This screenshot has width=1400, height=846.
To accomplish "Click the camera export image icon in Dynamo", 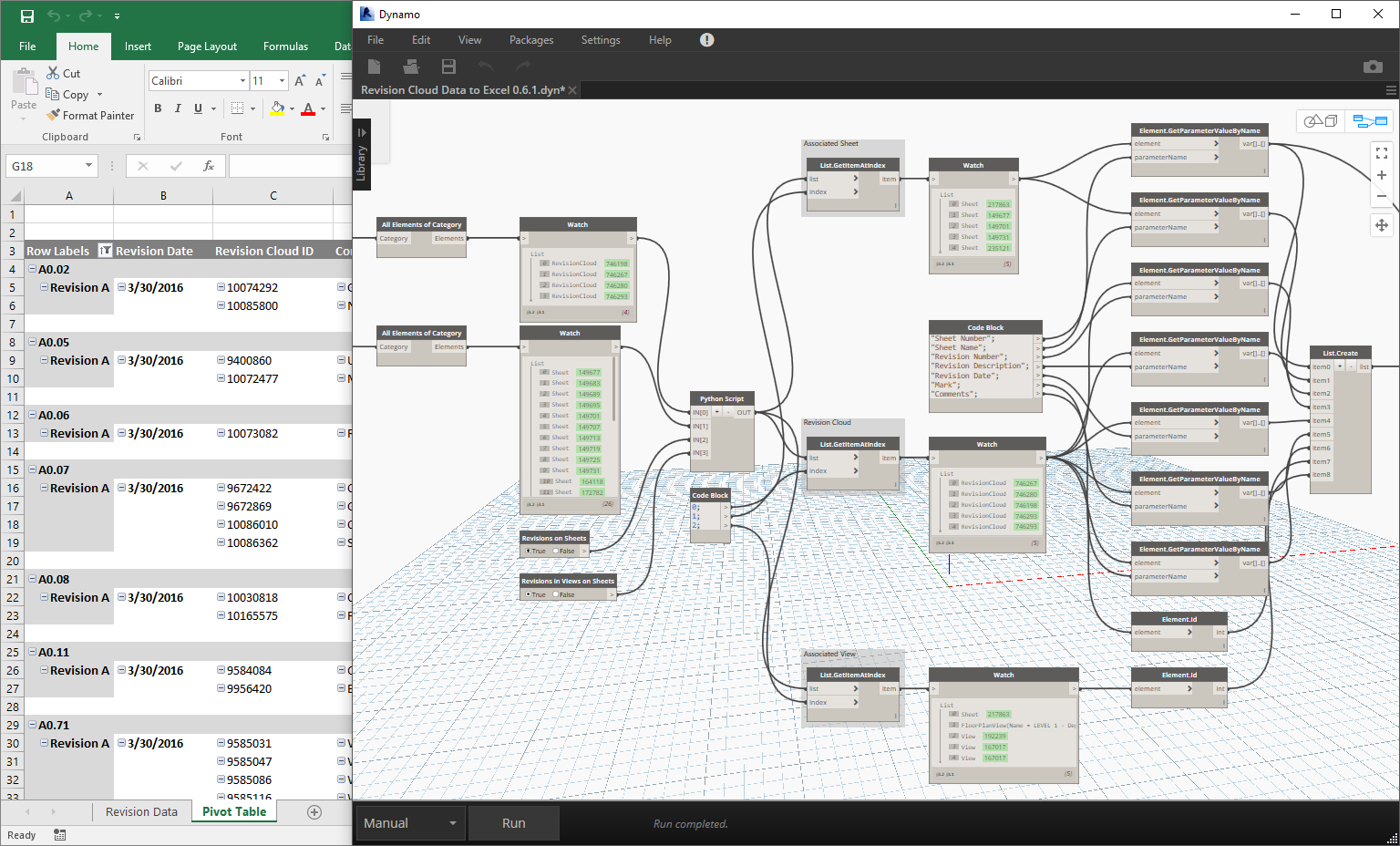I will pos(1373,67).
